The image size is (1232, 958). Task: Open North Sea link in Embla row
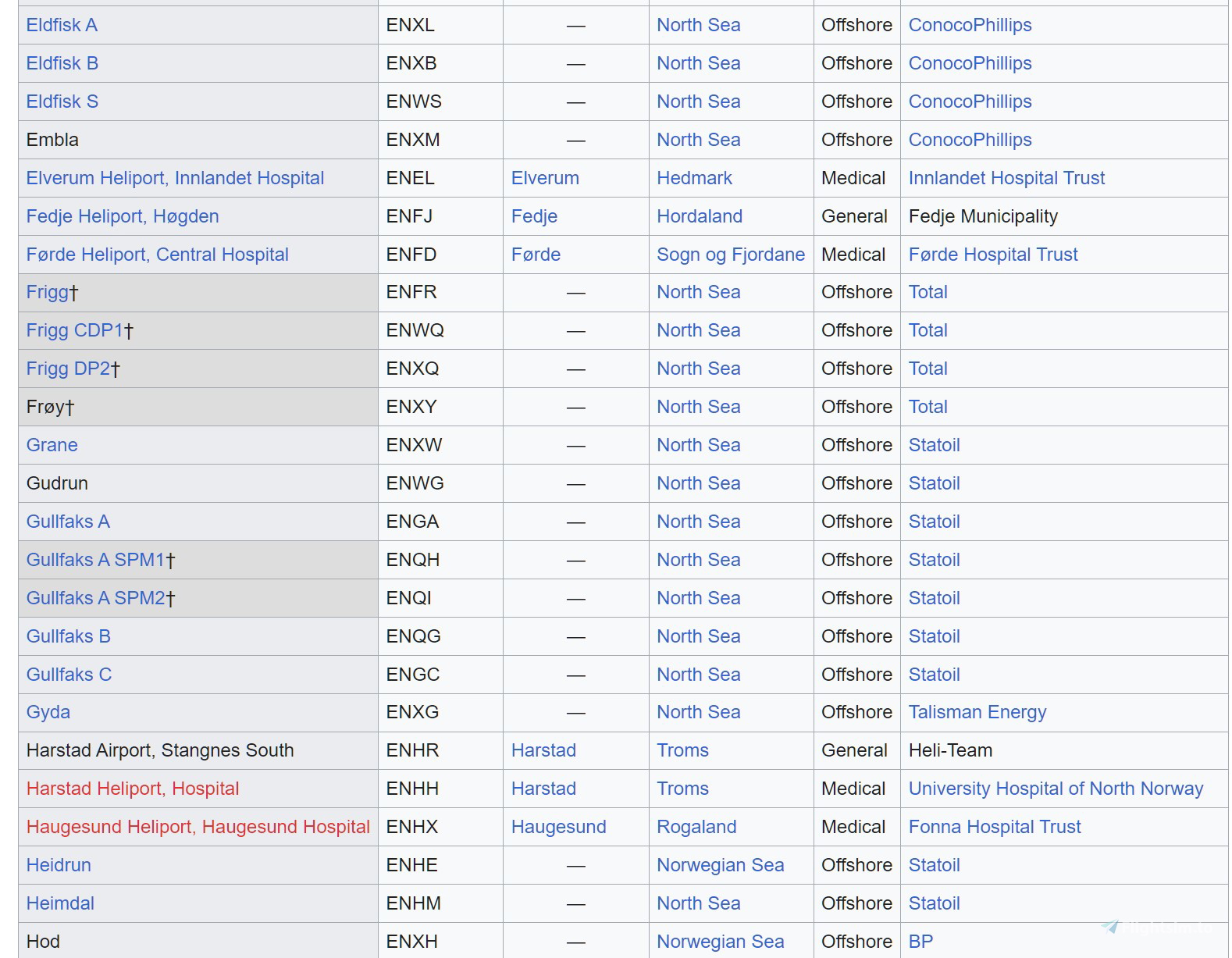tap(698, 140)
